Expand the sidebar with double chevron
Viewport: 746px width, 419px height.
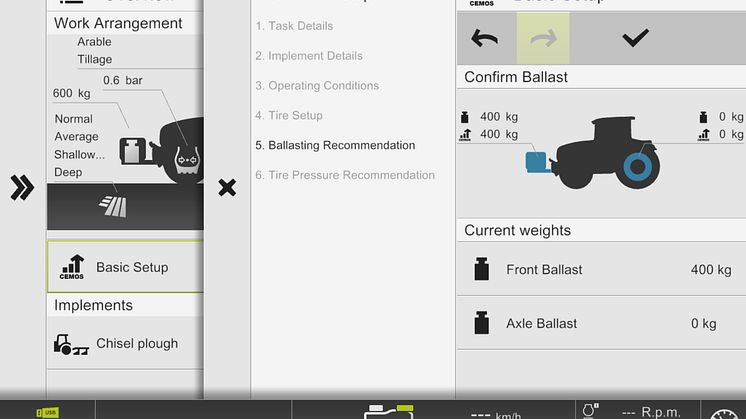pos(22,187)
